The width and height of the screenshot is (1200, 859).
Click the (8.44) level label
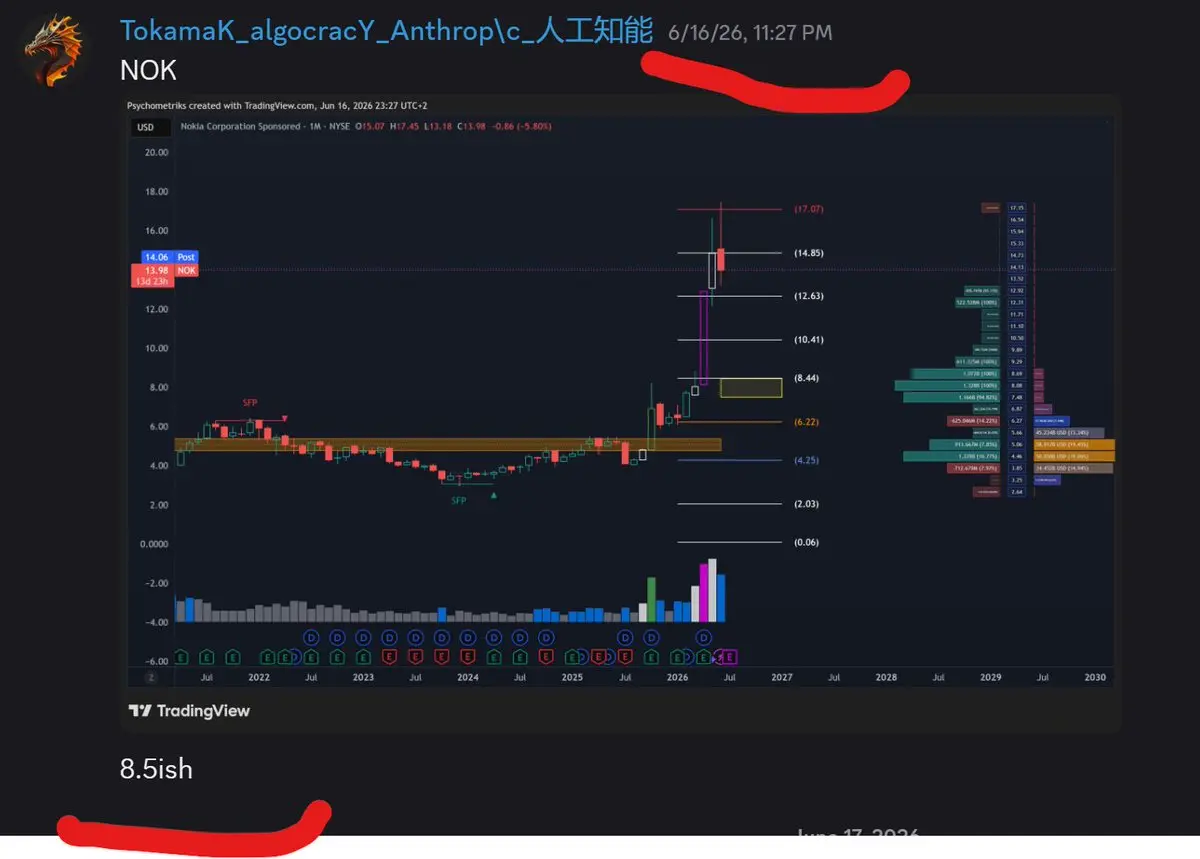click(x=808, y=379)
